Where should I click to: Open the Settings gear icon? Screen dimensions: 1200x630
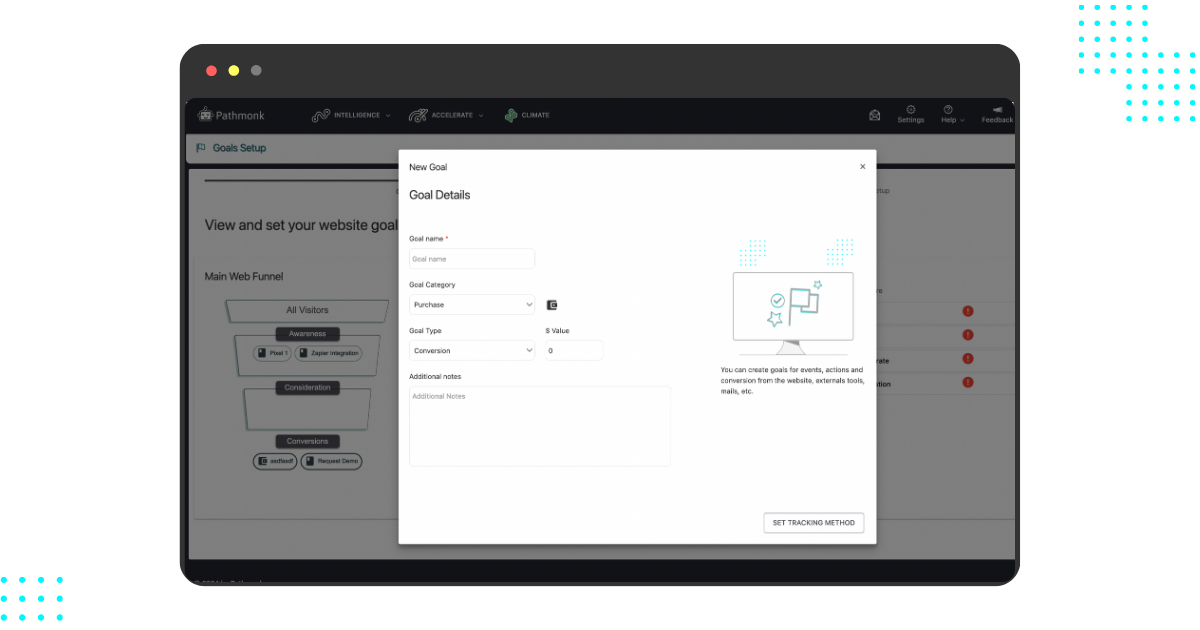tap(910, 110)
